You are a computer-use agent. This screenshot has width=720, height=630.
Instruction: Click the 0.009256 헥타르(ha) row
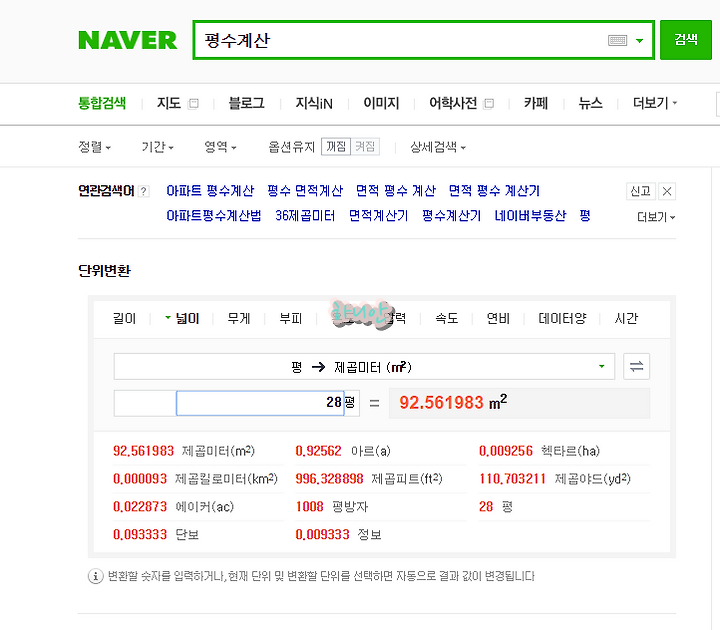(540, 451)
